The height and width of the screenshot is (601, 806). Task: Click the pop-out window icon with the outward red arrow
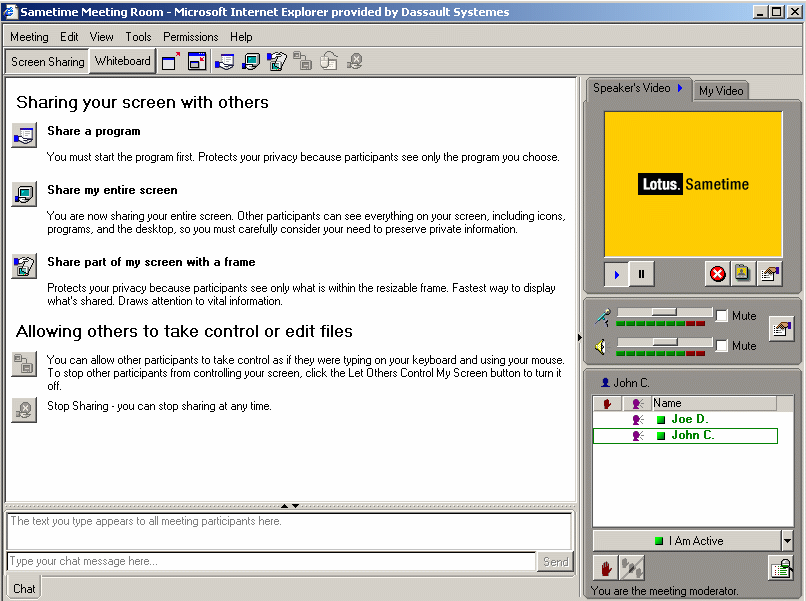pyautogui.click(x=171, y=62)
